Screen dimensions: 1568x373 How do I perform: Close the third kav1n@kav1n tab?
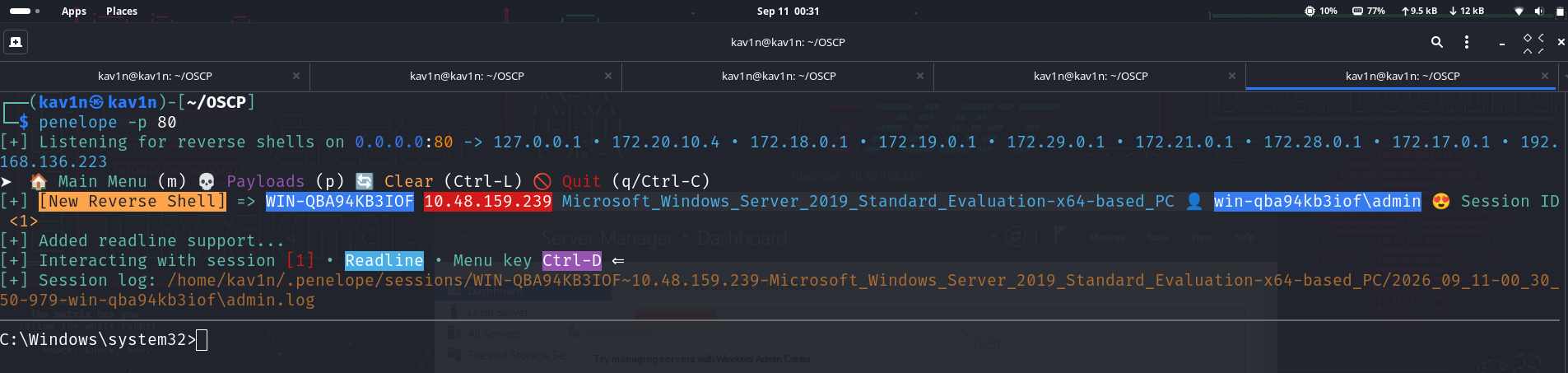pyautogui.click(x=920, y=76)
